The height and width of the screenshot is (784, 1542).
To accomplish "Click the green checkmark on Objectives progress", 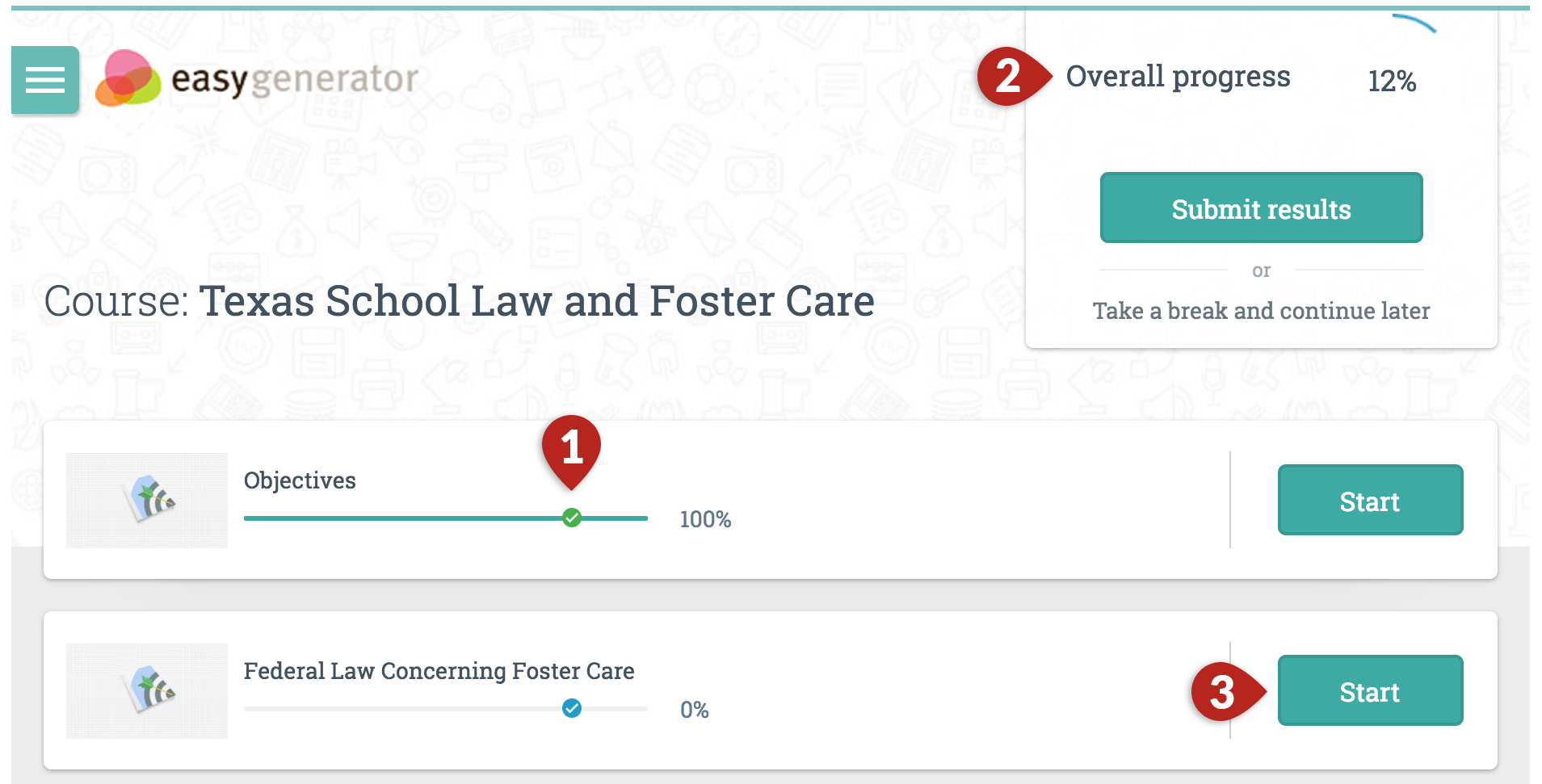I will pyautogui.click(x=572, y=518).
